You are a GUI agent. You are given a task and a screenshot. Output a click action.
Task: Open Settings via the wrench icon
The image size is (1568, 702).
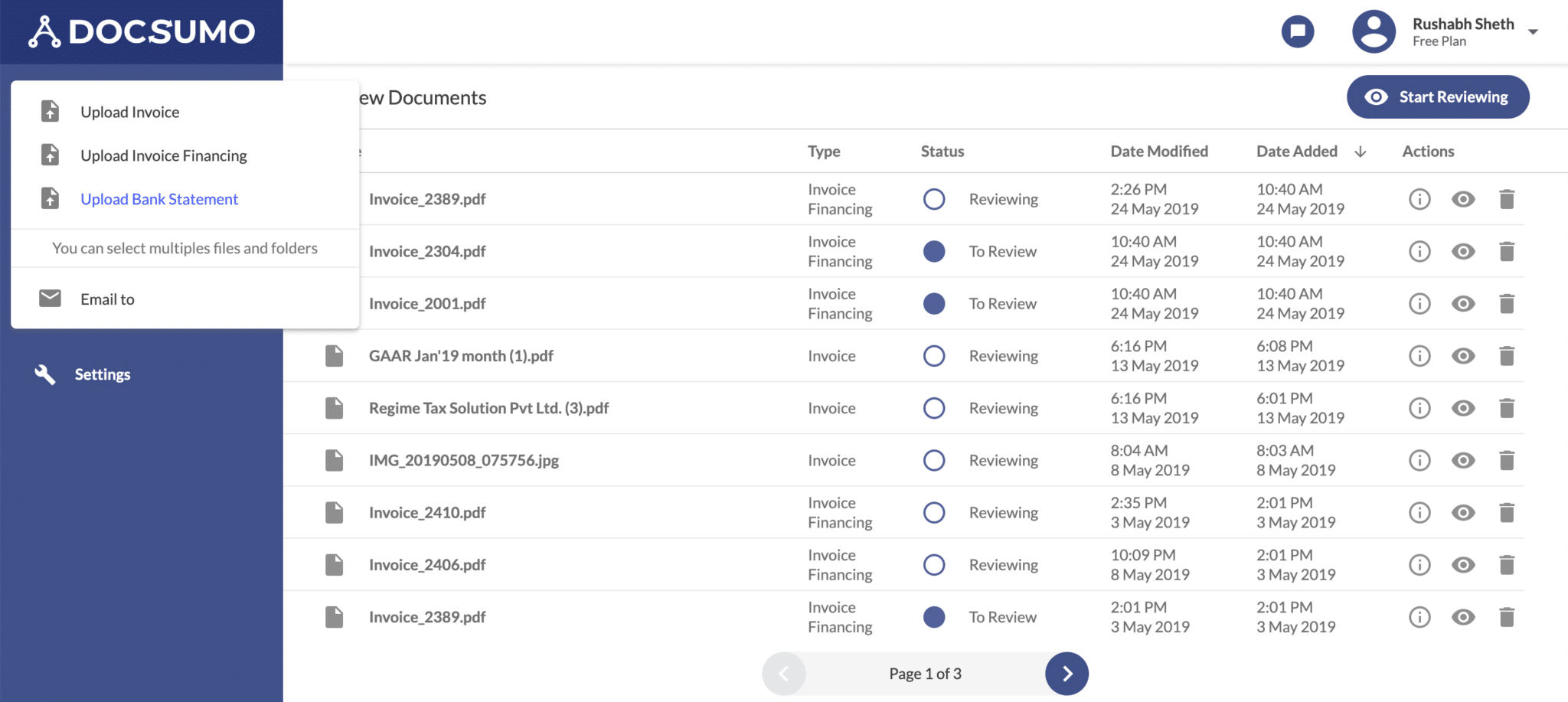click(x=44, y=374)
